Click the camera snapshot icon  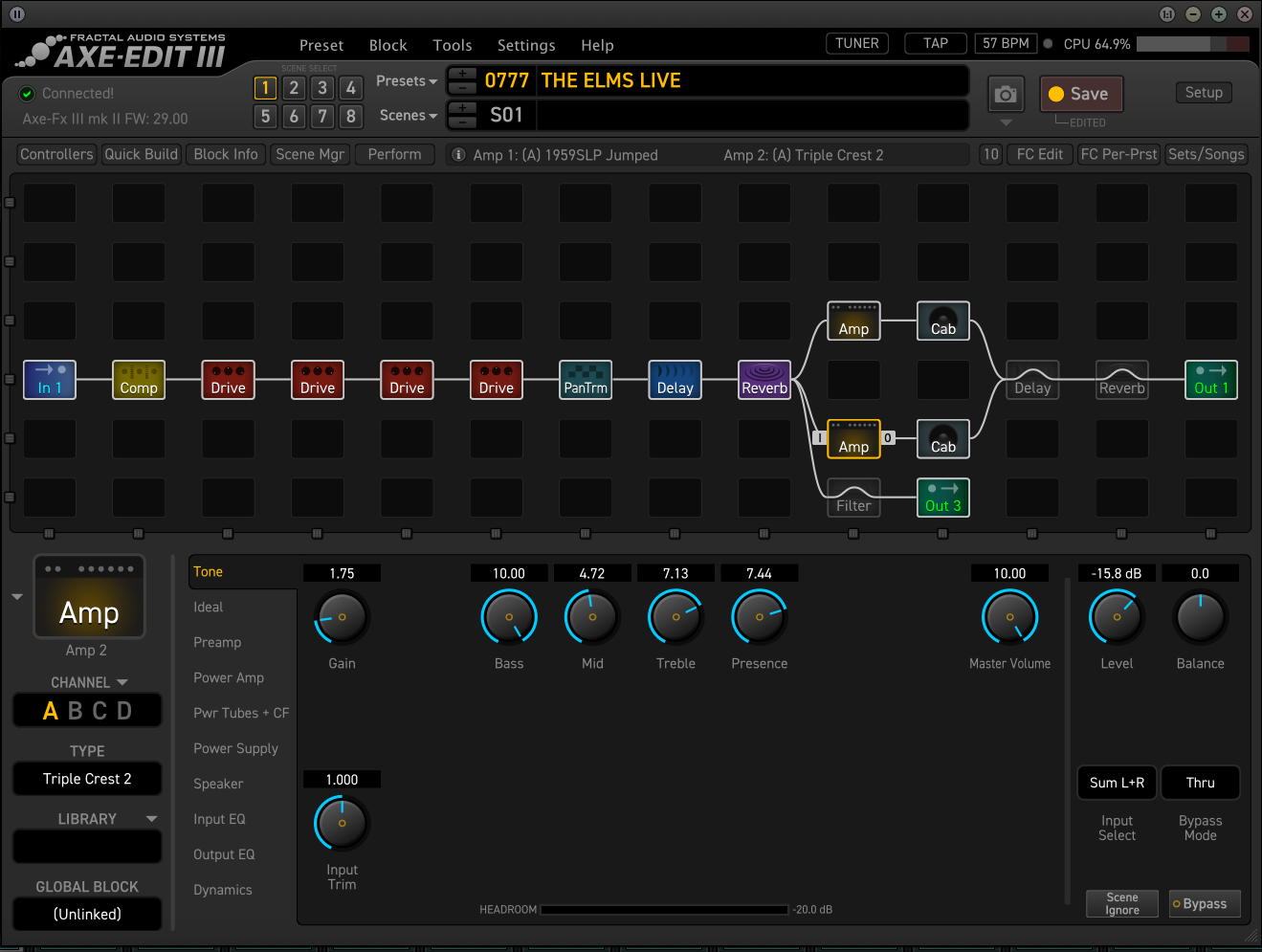tap(1006, 95)
